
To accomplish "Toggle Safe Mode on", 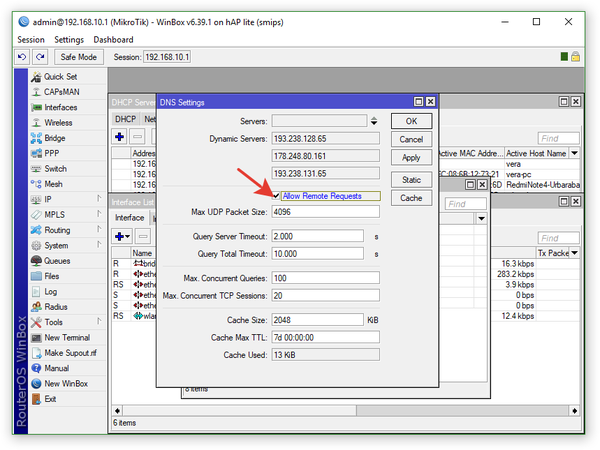I will pos(80,57).
